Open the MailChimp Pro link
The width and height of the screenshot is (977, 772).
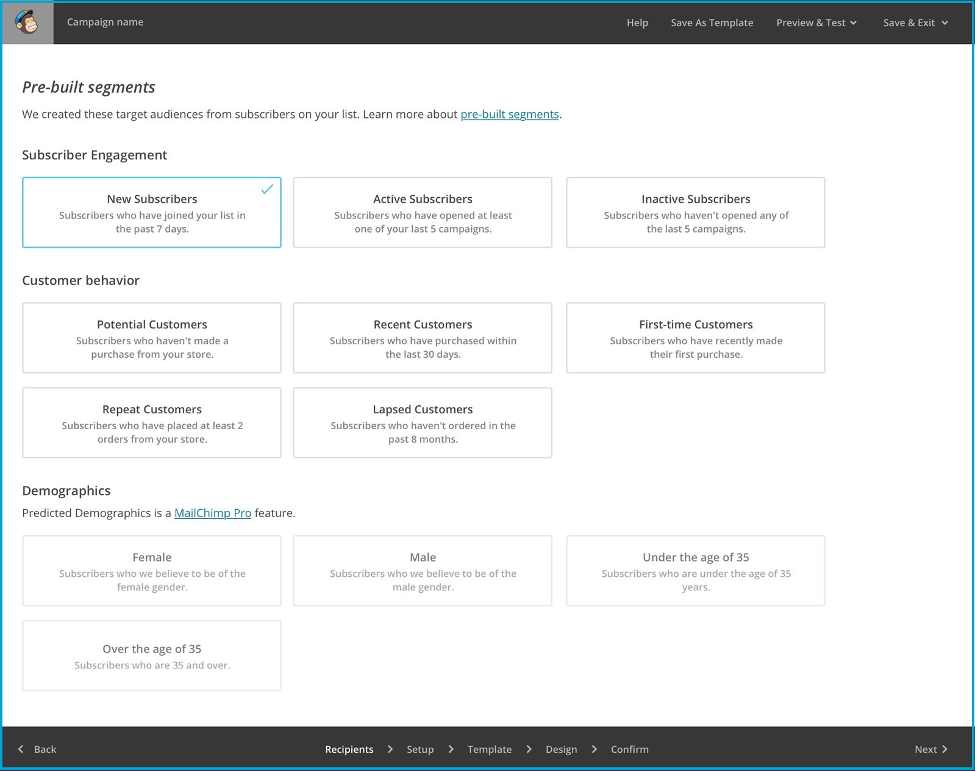pos(212,513)
